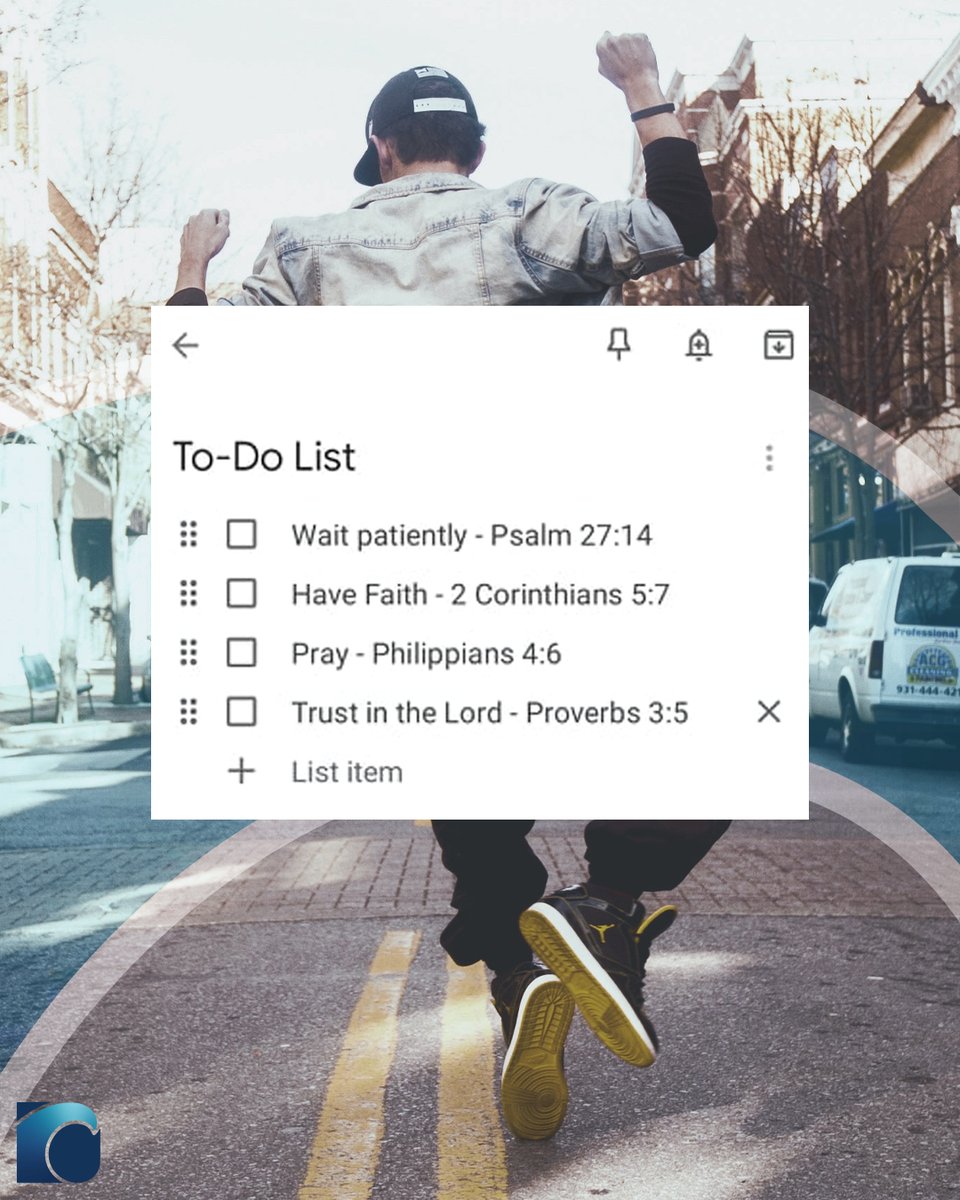Archive the note with the box icon

point(778,345)
